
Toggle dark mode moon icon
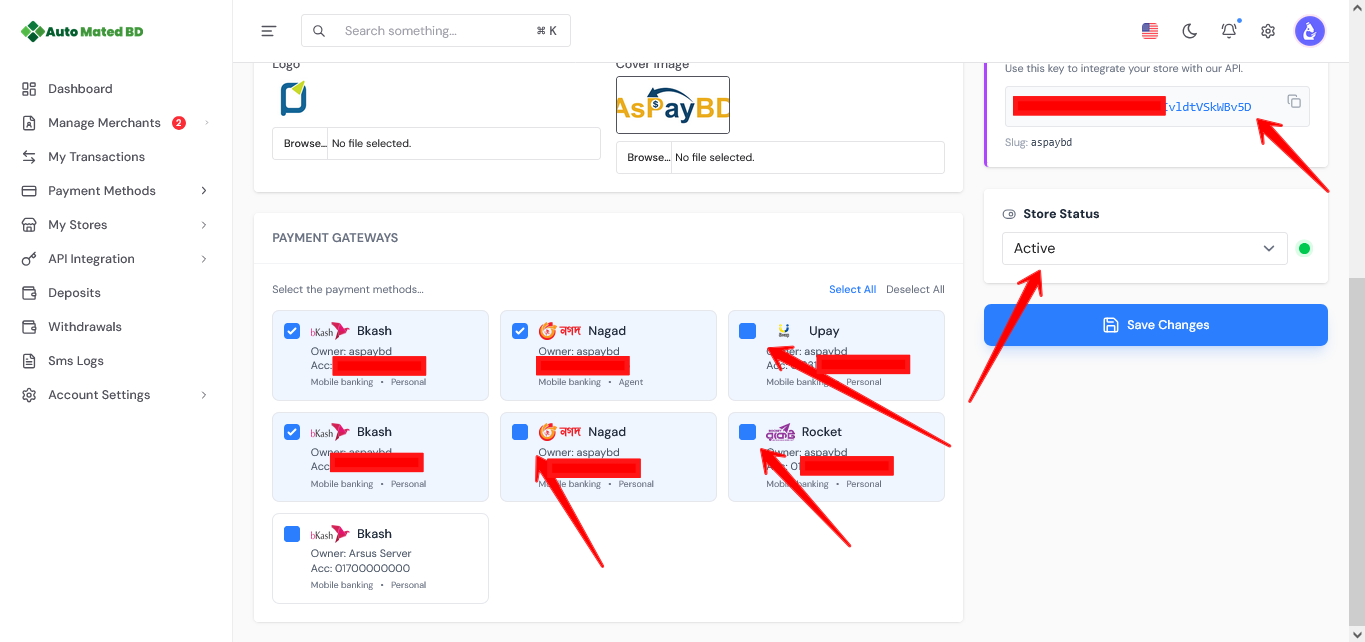click(1189, 31)
